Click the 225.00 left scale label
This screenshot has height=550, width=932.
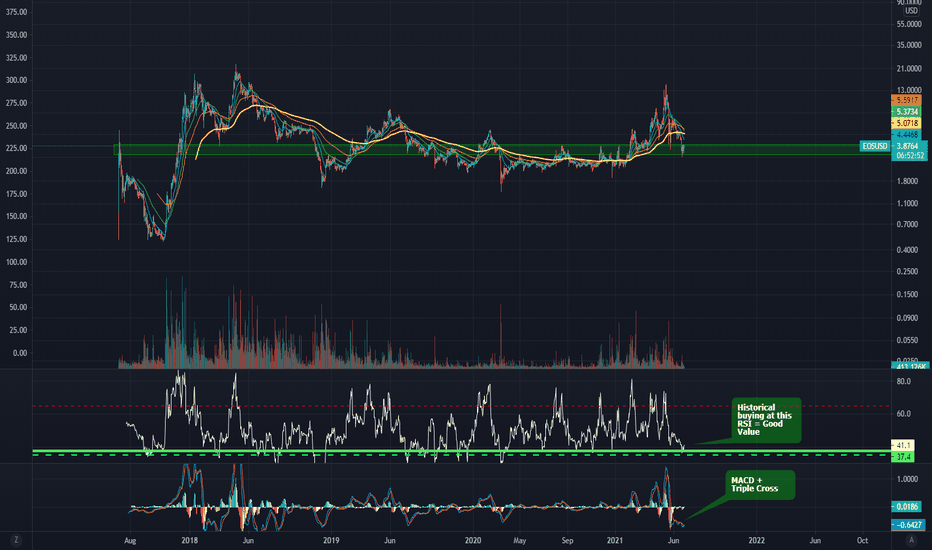point(17,148)
